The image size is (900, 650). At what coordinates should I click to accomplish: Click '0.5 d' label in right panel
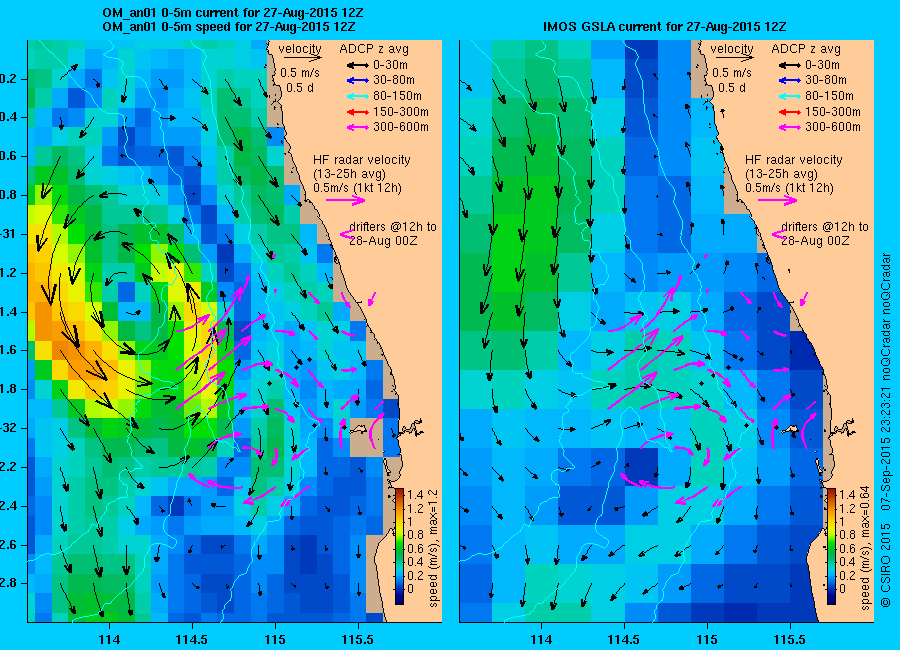click(x=732, y=88)
